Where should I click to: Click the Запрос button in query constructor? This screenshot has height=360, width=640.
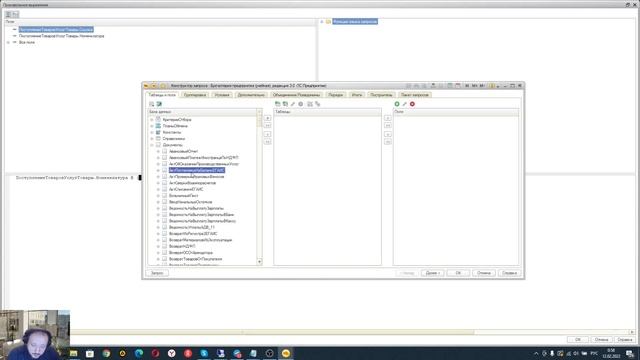pyautogui.click(x=157, y=273)
